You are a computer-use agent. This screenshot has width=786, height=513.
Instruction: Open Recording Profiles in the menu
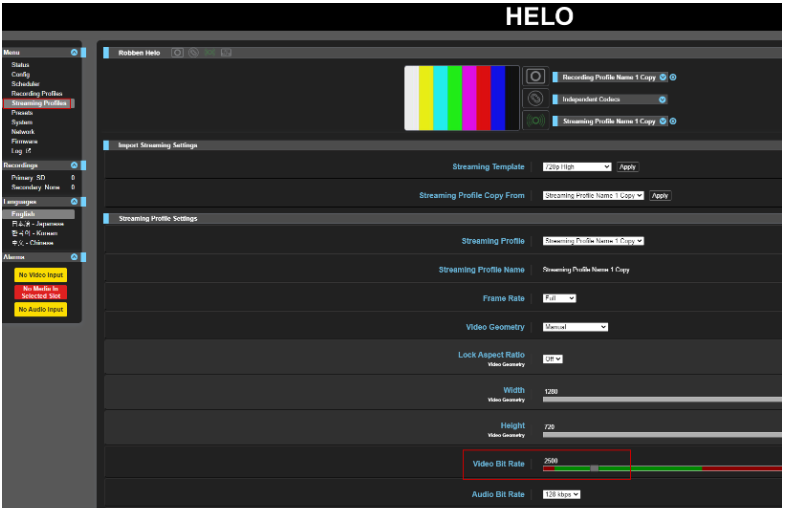coord(37,93)
